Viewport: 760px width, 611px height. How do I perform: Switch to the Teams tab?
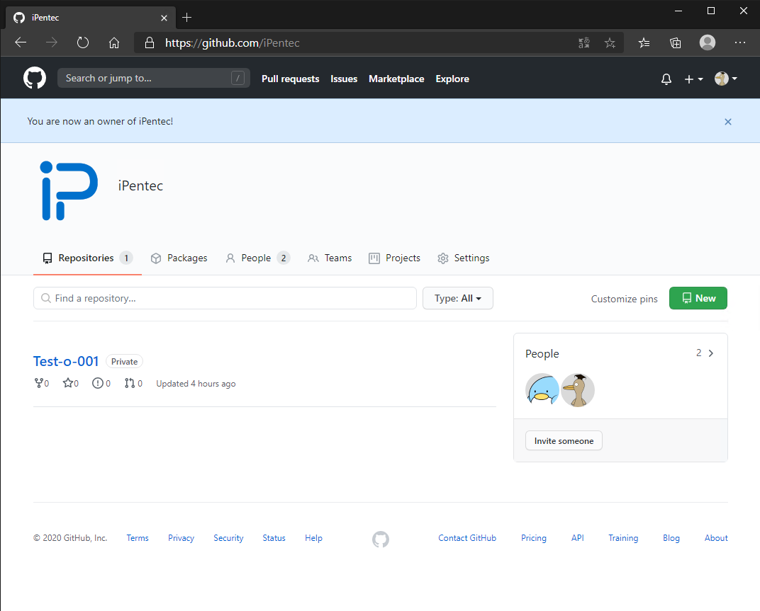[330, 258]
